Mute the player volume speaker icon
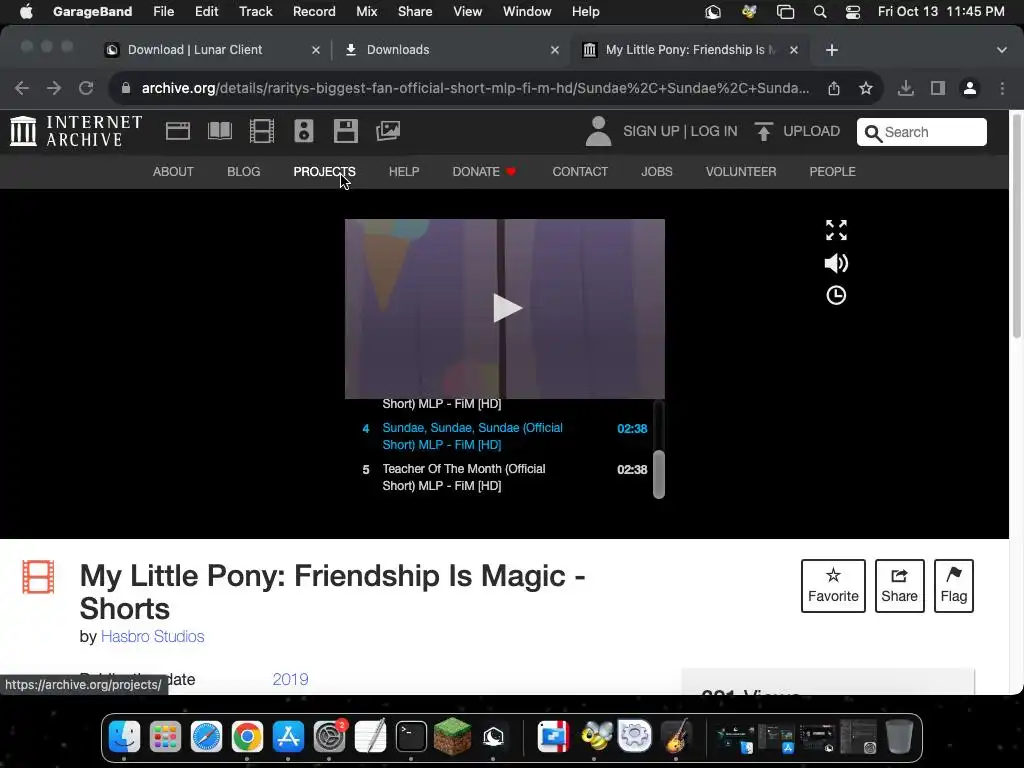This screenshot has height=768, width=1024. (836, 263)
